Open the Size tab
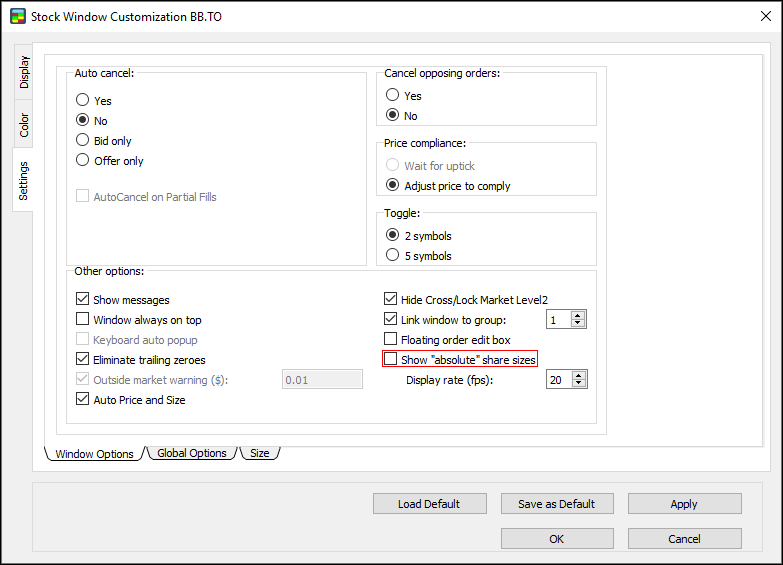 pos(259,453)
